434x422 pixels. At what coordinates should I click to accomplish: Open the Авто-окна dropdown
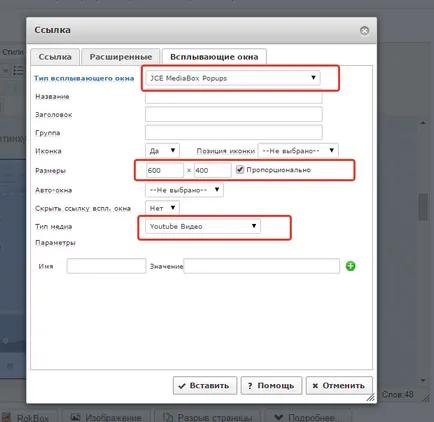pos(184,190)
